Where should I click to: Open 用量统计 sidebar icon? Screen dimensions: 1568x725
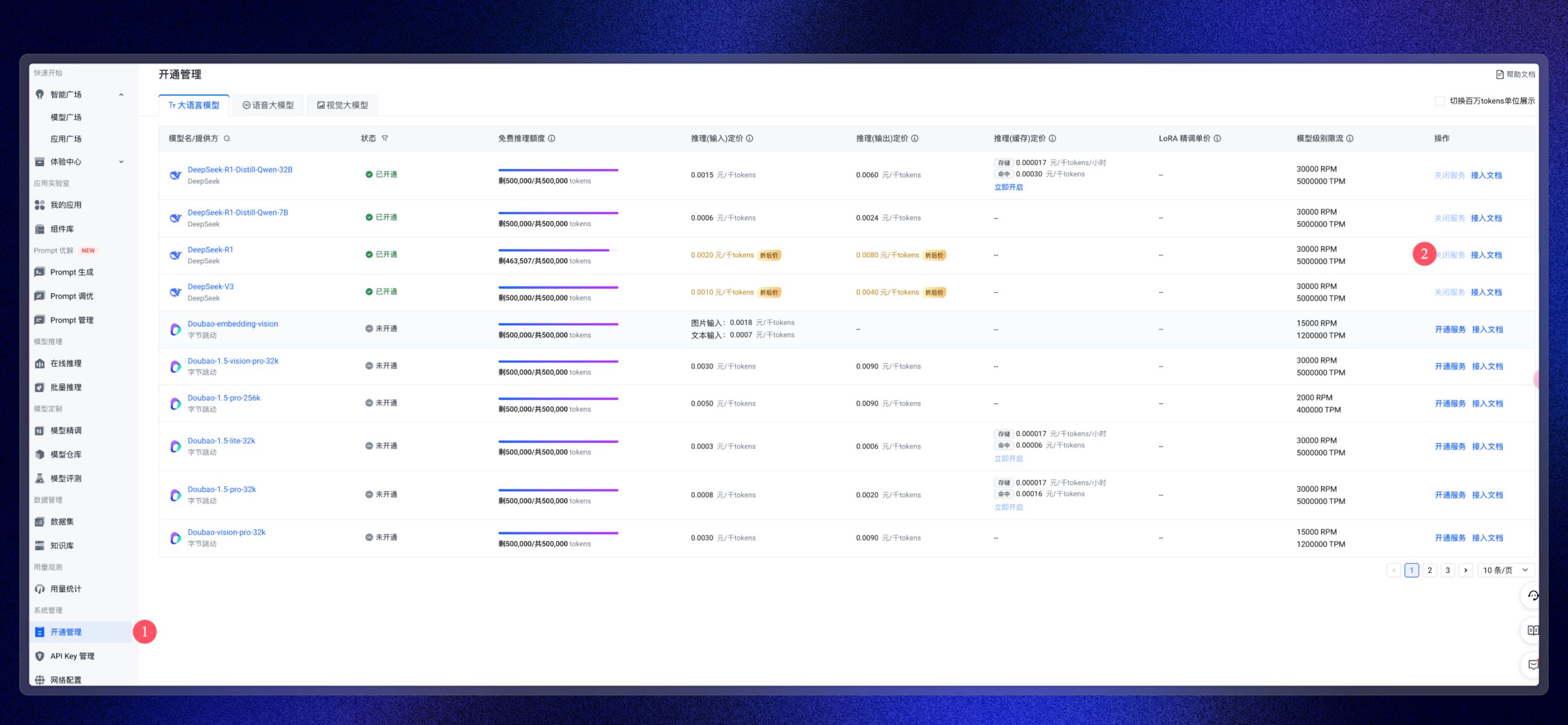pyautogui.click(x=40, y=589)
